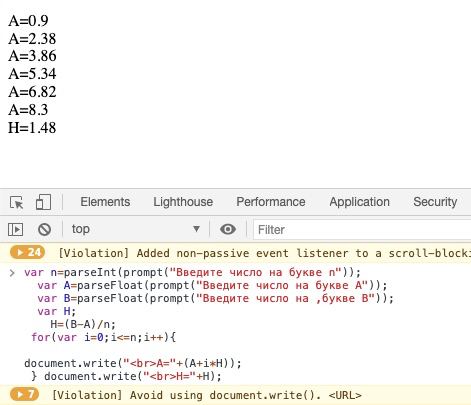Select the var A=parseFloat code line
This screenshot has height=405, width=471.
point(212,286)
